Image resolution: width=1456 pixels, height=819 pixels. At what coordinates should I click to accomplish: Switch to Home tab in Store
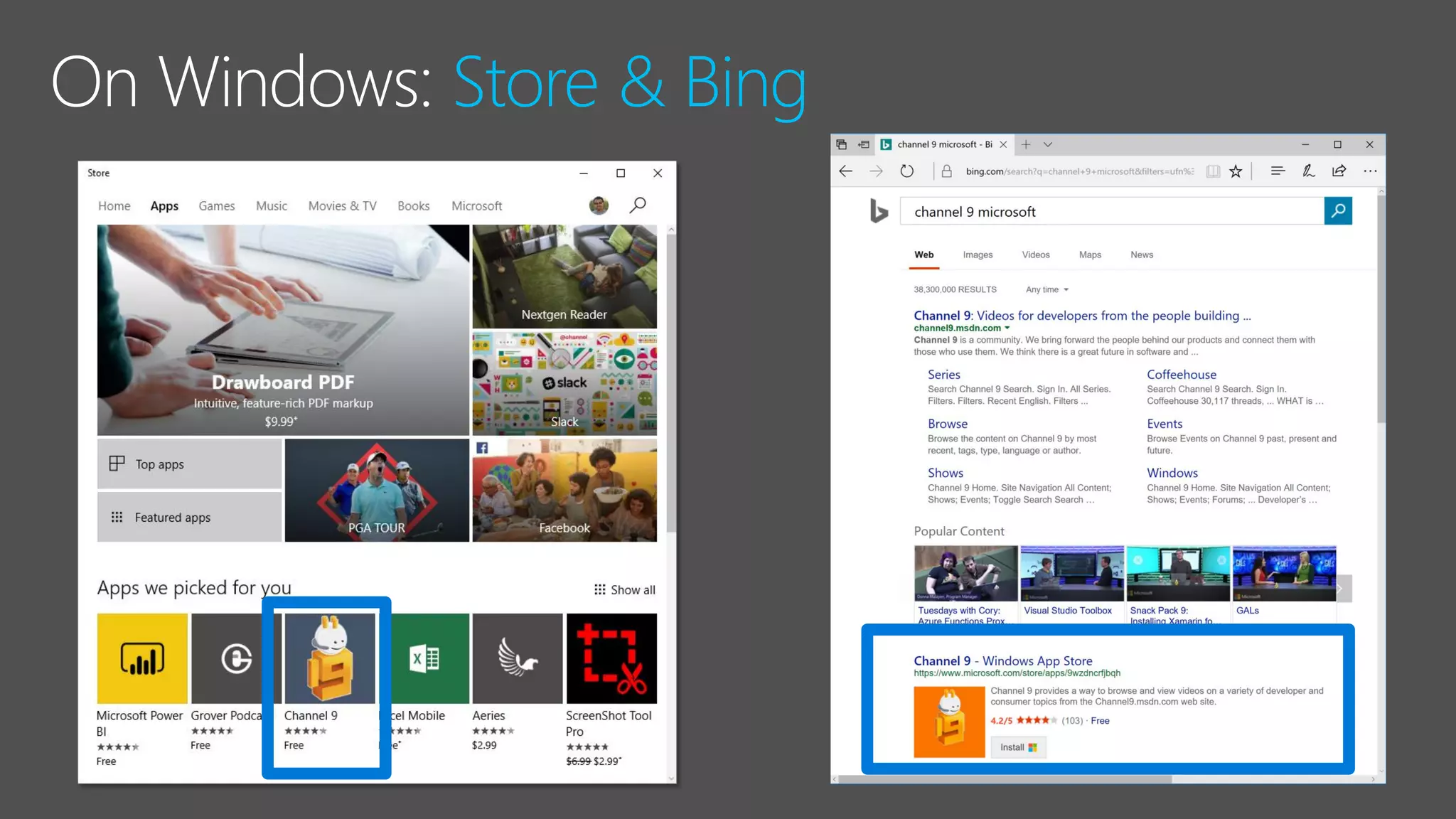pos(114,205)
